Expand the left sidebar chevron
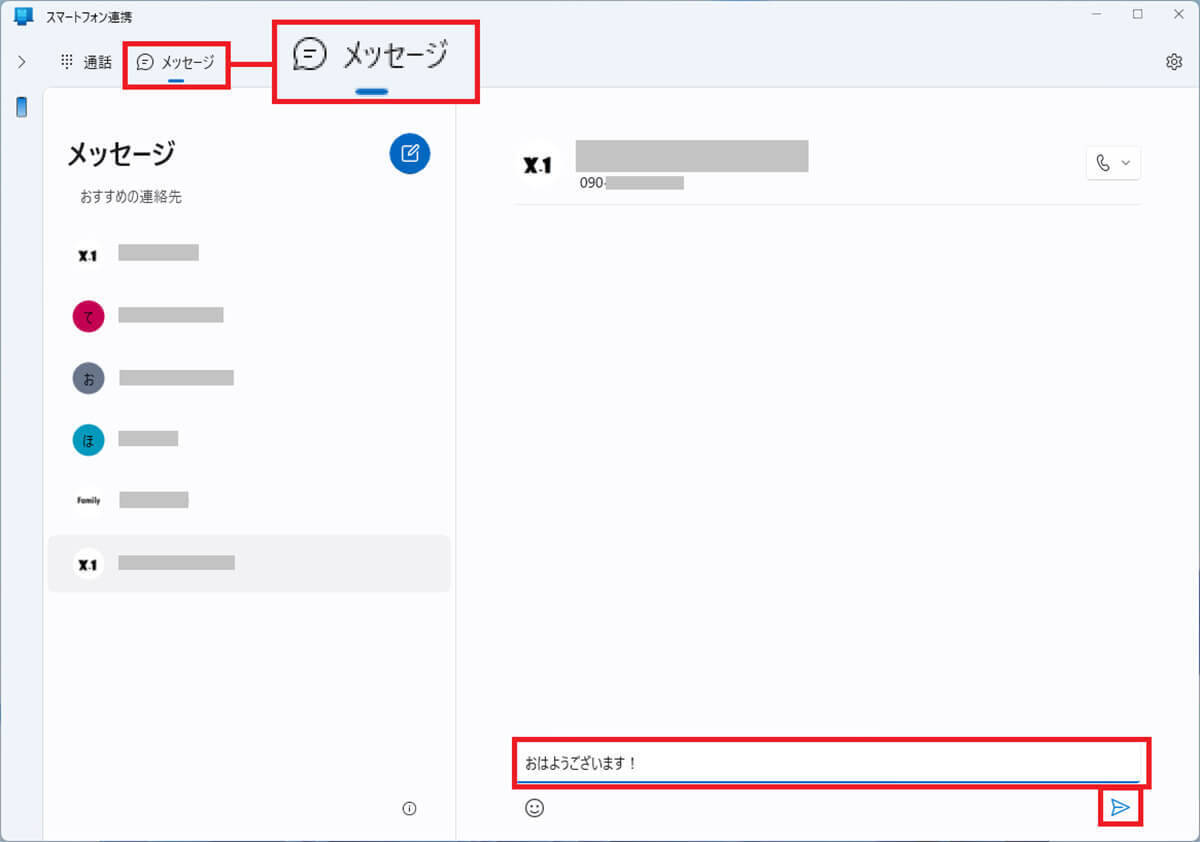The width and height of the screenshot is (1200, 842). pyautogui.click(x=22, y=62)
